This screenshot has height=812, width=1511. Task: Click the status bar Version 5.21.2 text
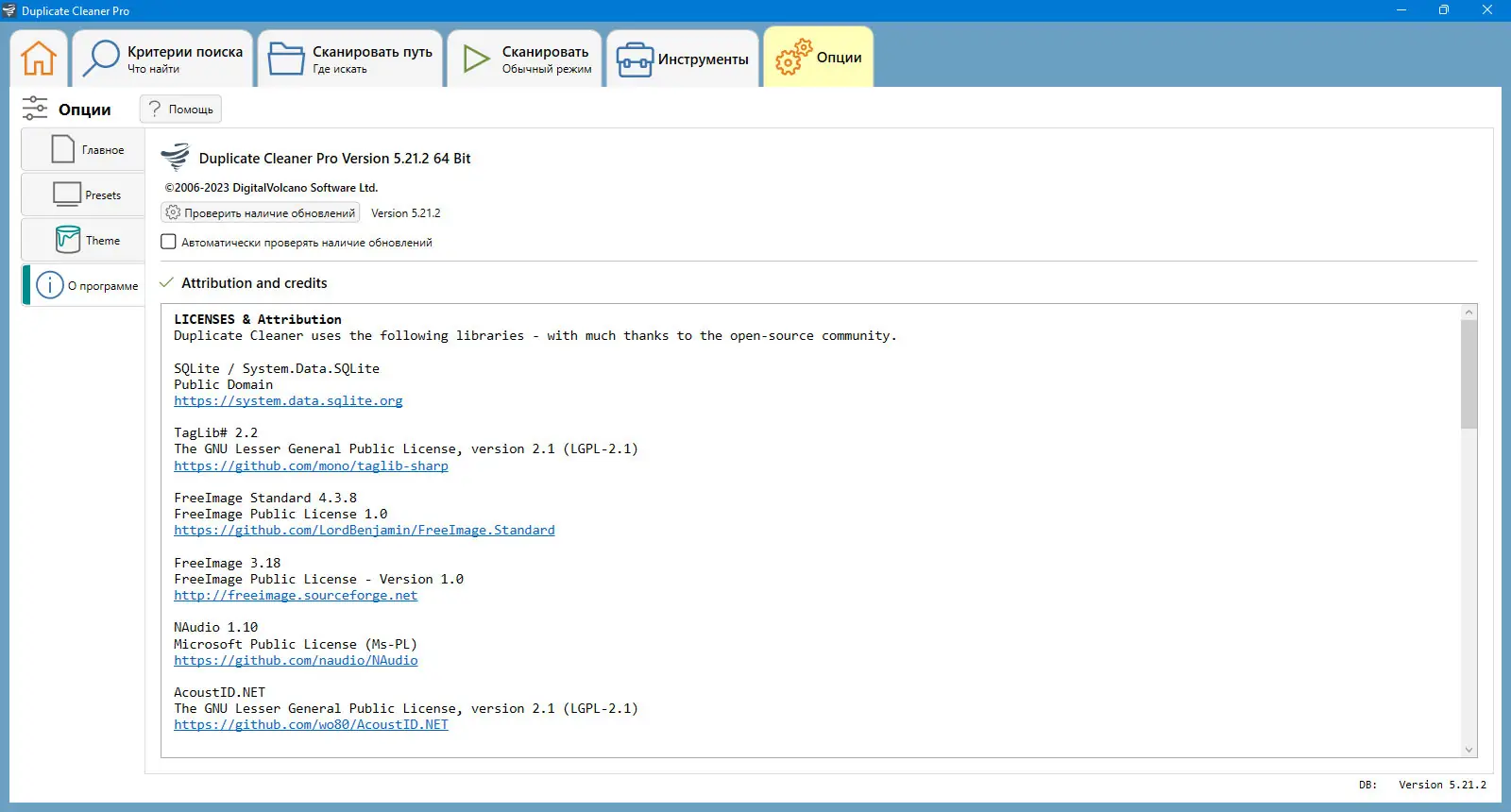[1442, 785]
